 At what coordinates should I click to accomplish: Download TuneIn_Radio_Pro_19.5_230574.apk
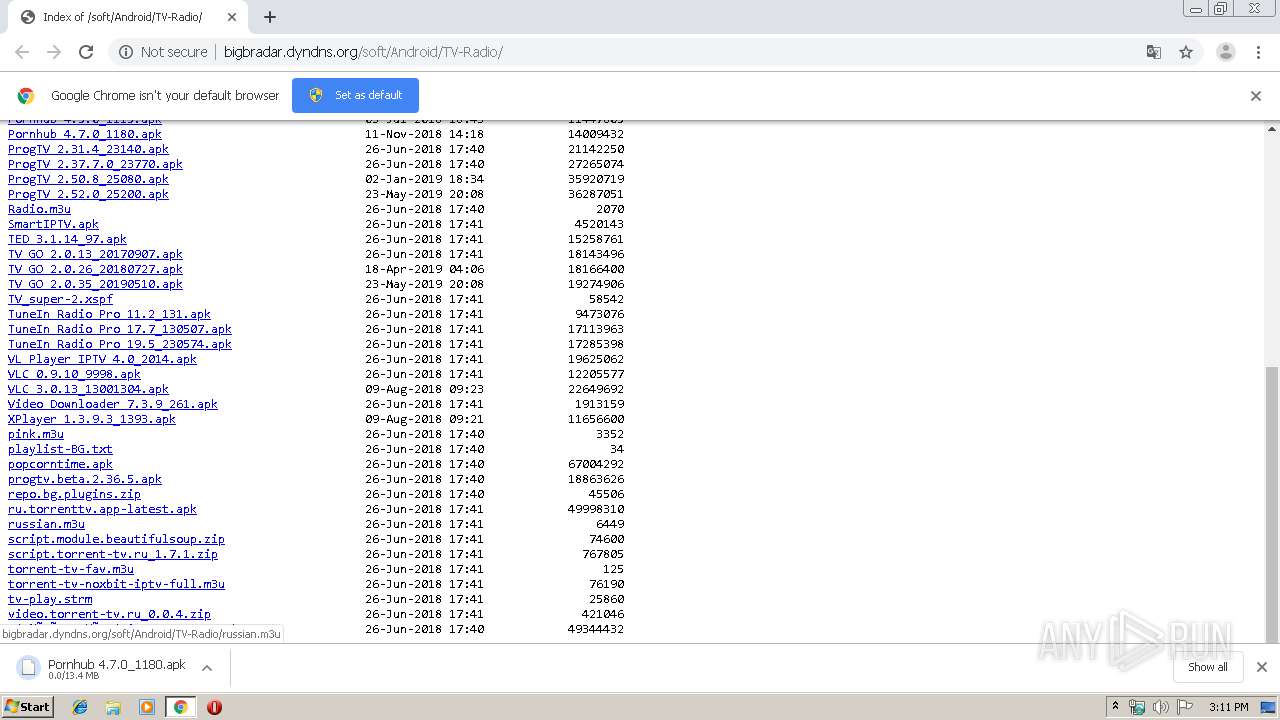120,344
